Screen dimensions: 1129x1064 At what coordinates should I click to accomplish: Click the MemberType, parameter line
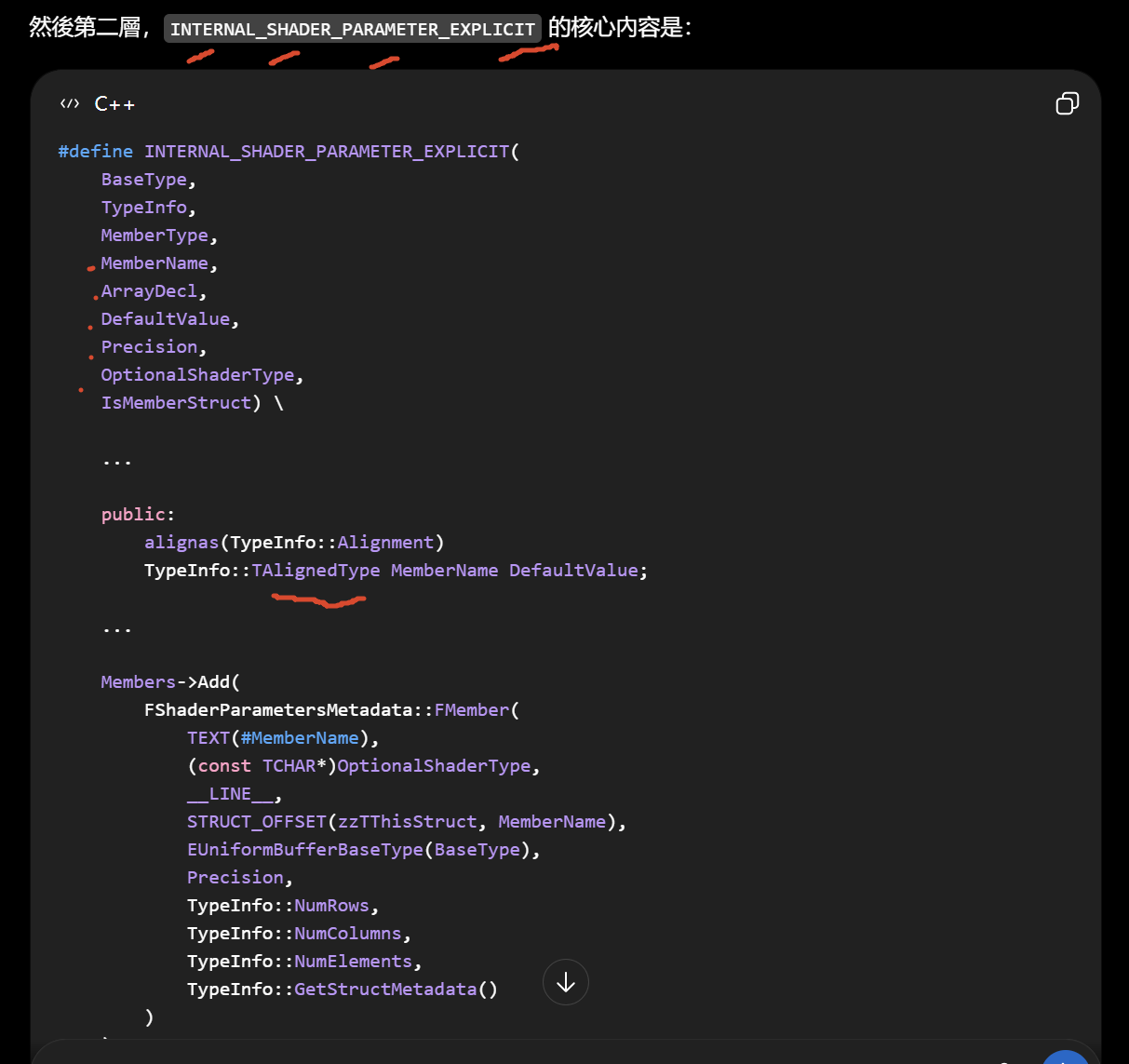coord(159,235)
